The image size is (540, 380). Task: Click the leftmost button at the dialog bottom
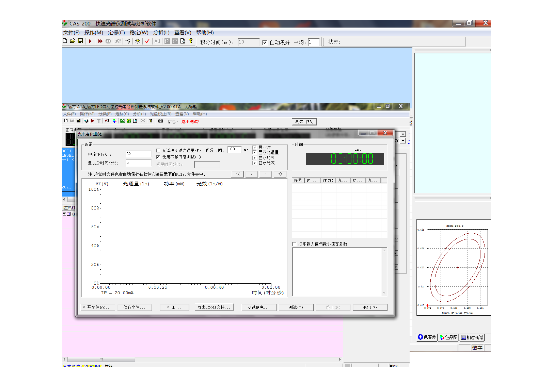[98, 307]
